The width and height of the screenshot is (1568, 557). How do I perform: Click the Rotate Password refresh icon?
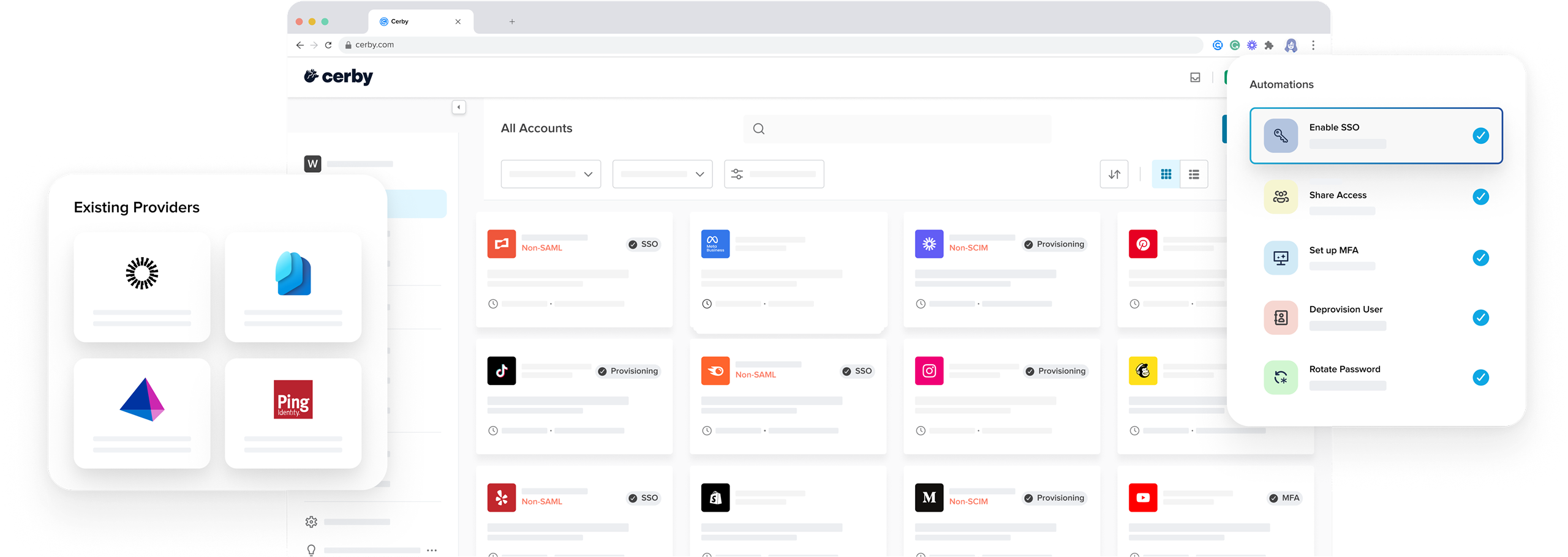pyautogui.click(x=1281, y=377)
